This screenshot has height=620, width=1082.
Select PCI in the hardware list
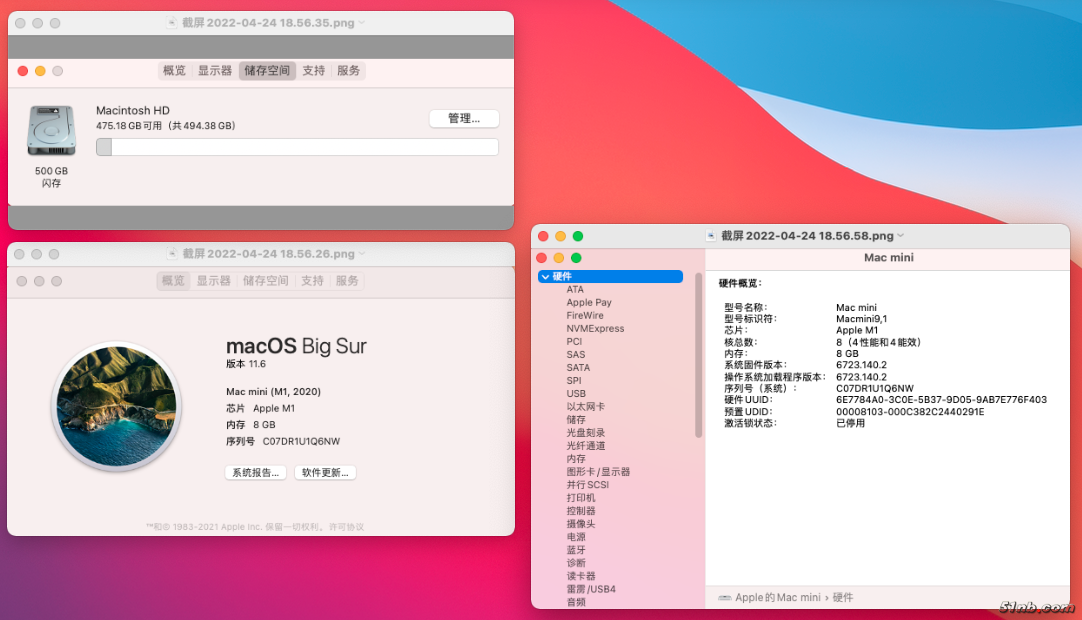574,342
